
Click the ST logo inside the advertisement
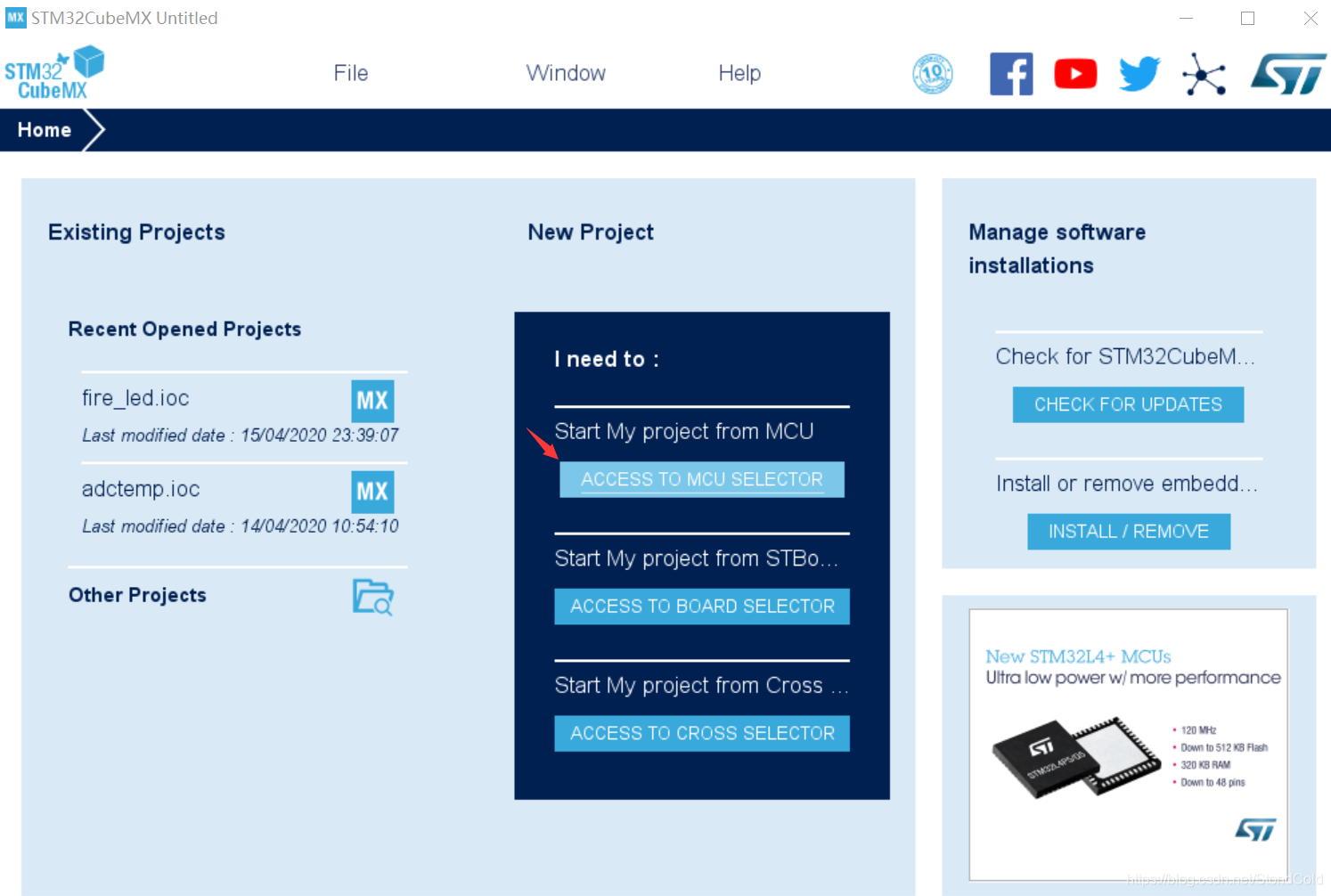click(1255, 829)
